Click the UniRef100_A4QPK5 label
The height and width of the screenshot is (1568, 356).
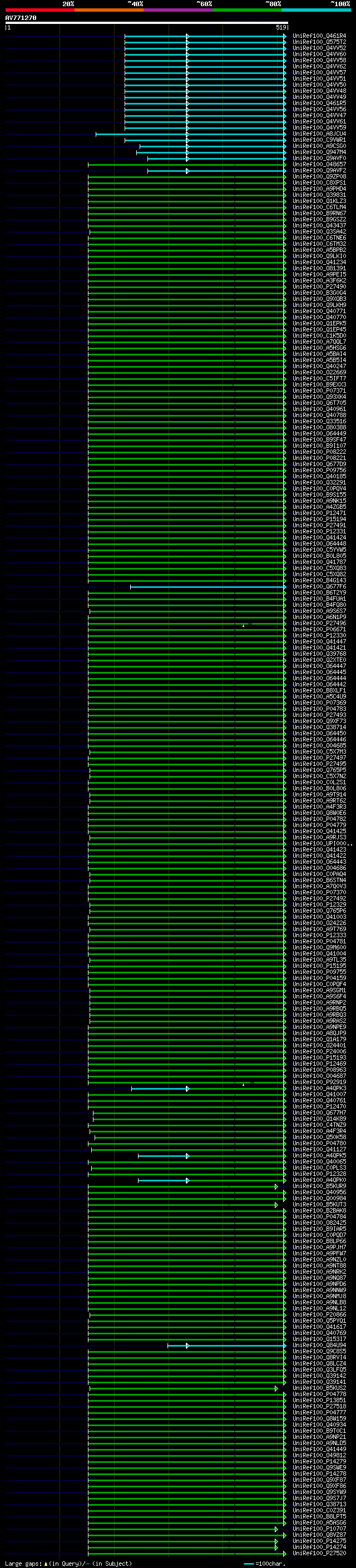click(319, 1156)
